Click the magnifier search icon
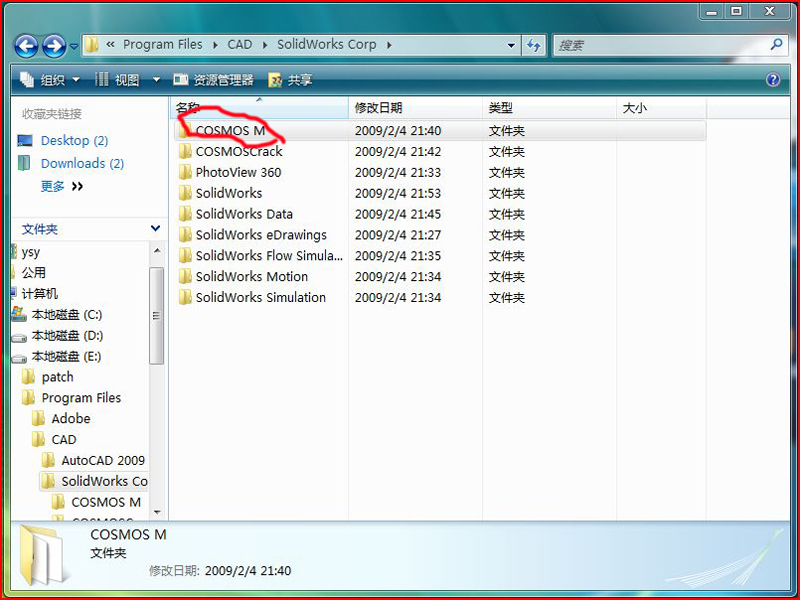Screen dimensions: 800x600 coord(776,45)
